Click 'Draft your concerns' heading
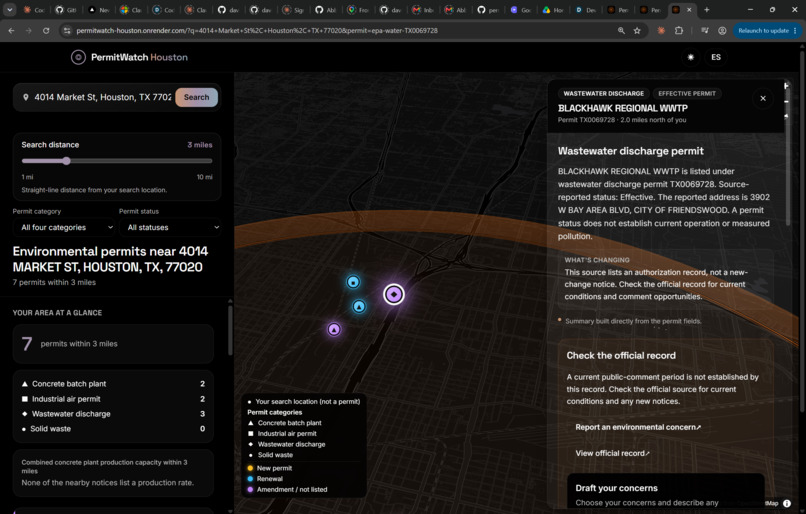Image resolution: width=806 pixels, height=514 pixels. click(616, 488)
